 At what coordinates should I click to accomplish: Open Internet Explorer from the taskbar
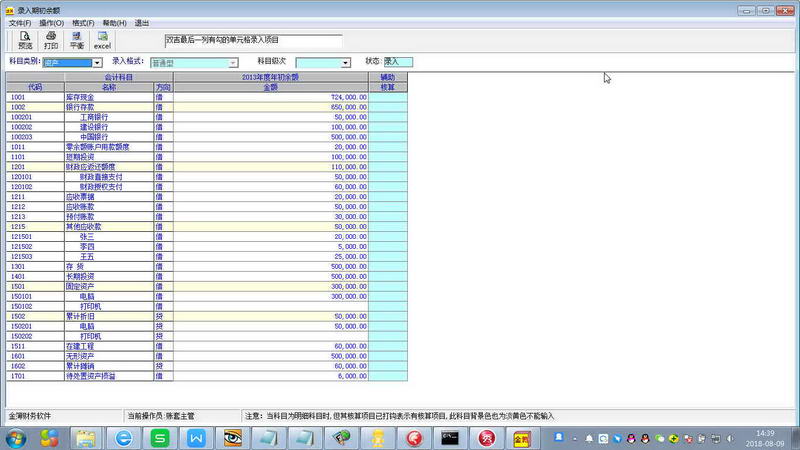click(x=123, y=438)
